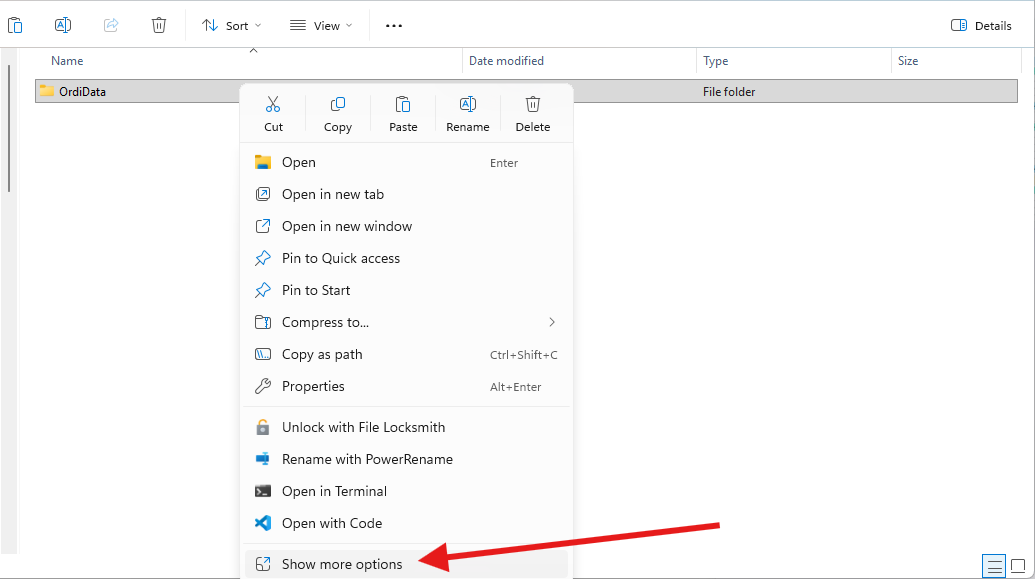
Task: Expand the Compress to submenu
Action: [x=406, y=322]
